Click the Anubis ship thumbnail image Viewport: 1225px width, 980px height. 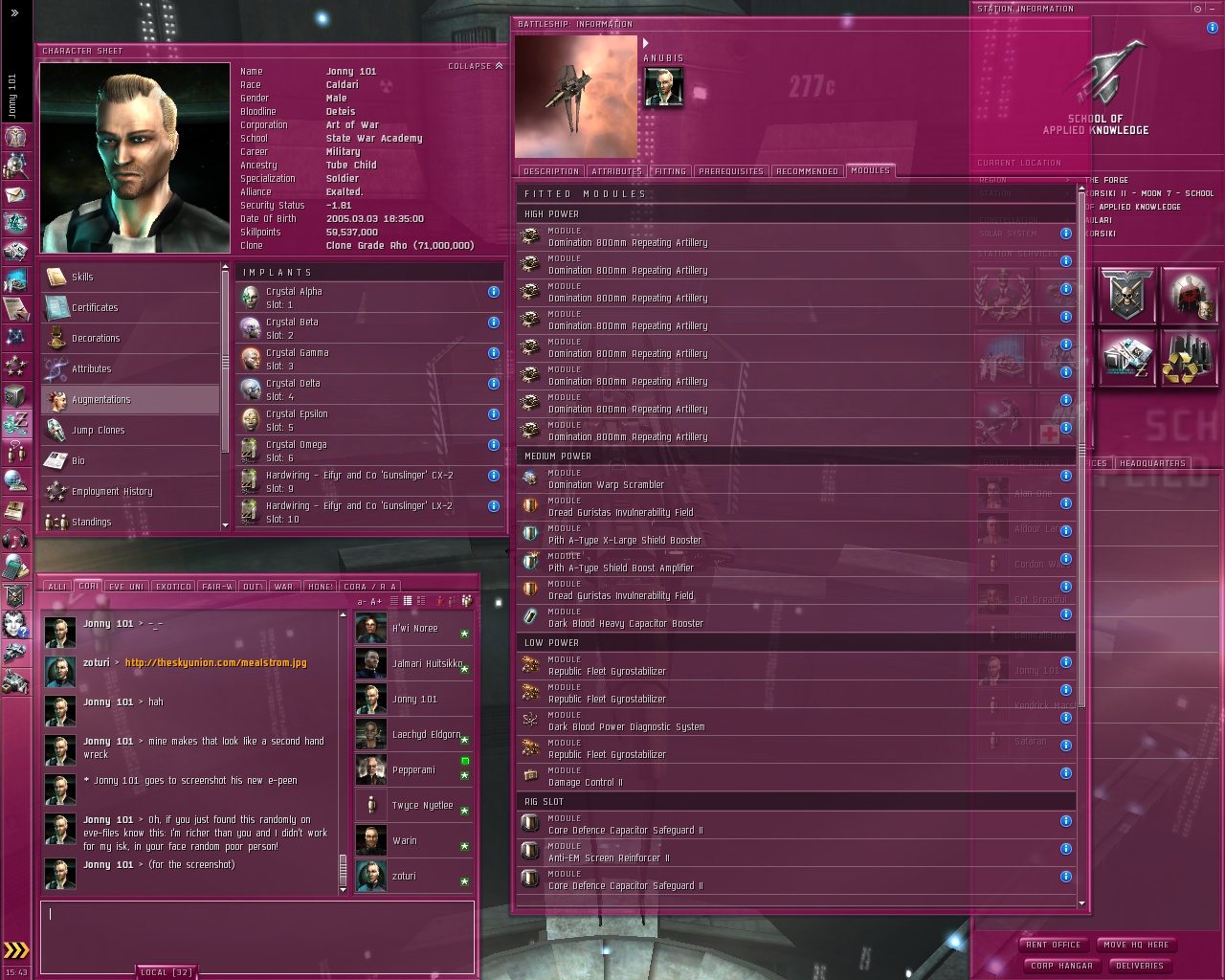tap(576, 97)
